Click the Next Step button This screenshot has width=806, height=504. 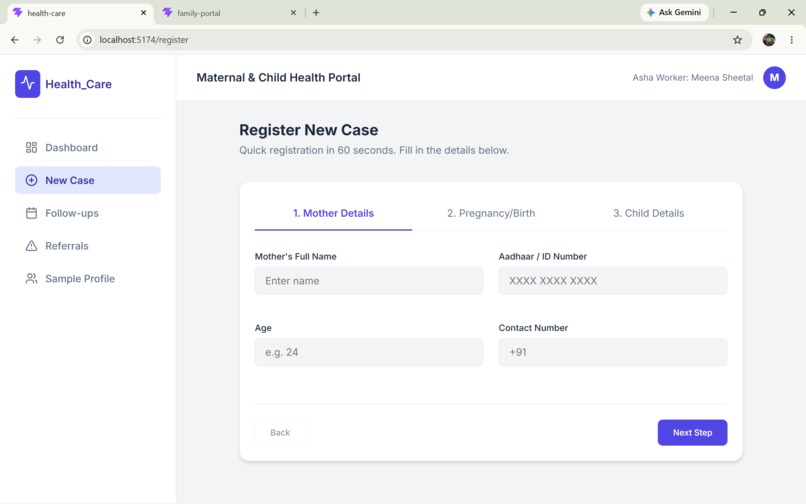click(x=692, y=433)
